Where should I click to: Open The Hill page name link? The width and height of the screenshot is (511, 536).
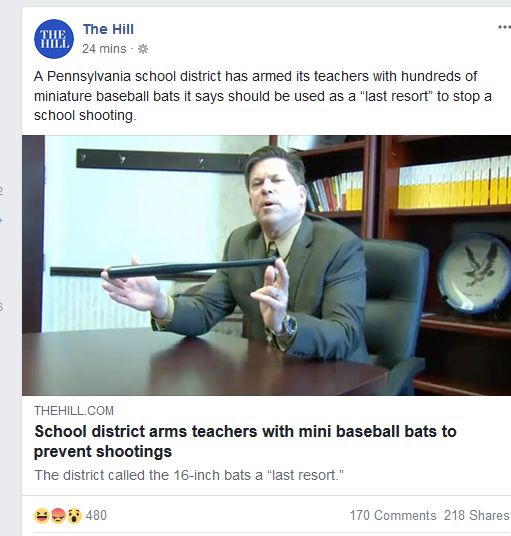[x=108, y=29]
